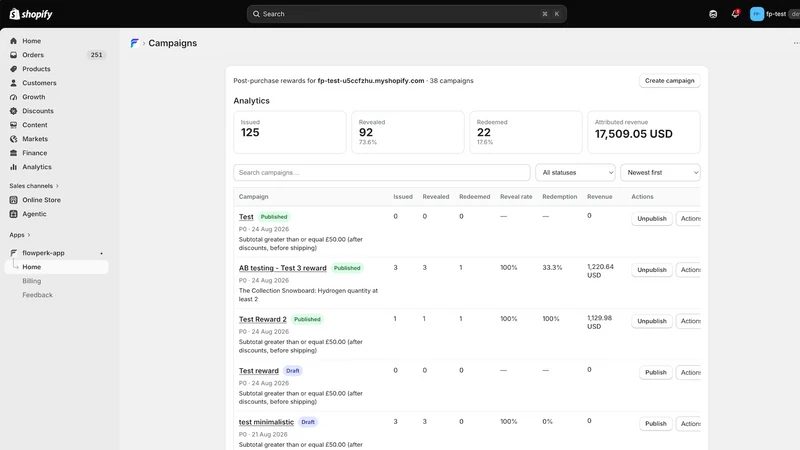Unpublish Test Reward 2 campaign
The image size is (800, 450).
[652, 321]
